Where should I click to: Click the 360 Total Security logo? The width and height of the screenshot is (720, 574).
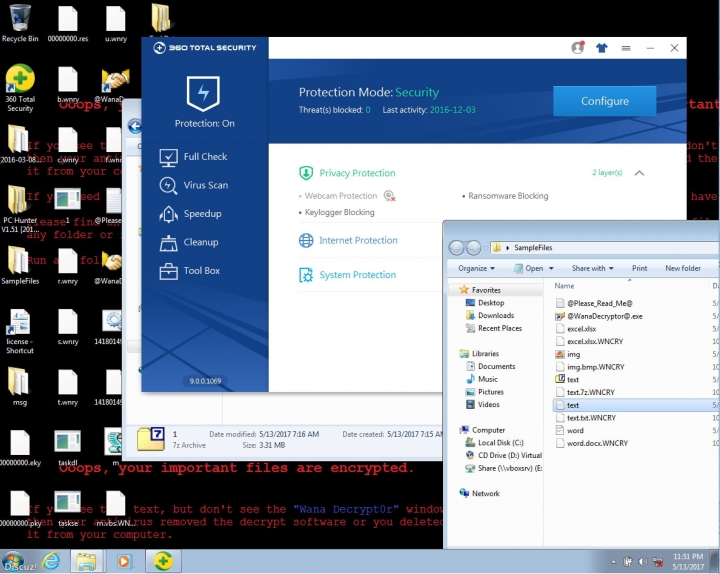pos(204,48)
